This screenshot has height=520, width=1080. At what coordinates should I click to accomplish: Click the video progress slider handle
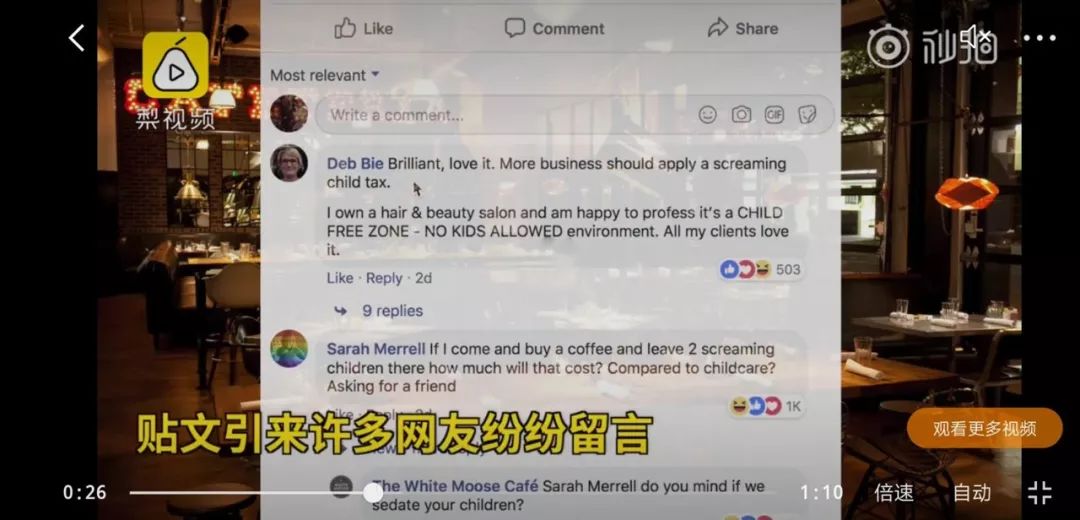click(x=373, y=492)
